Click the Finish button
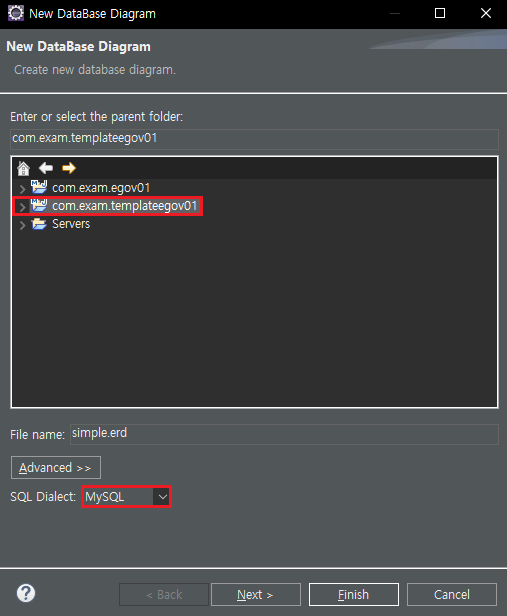 point(354,594)
